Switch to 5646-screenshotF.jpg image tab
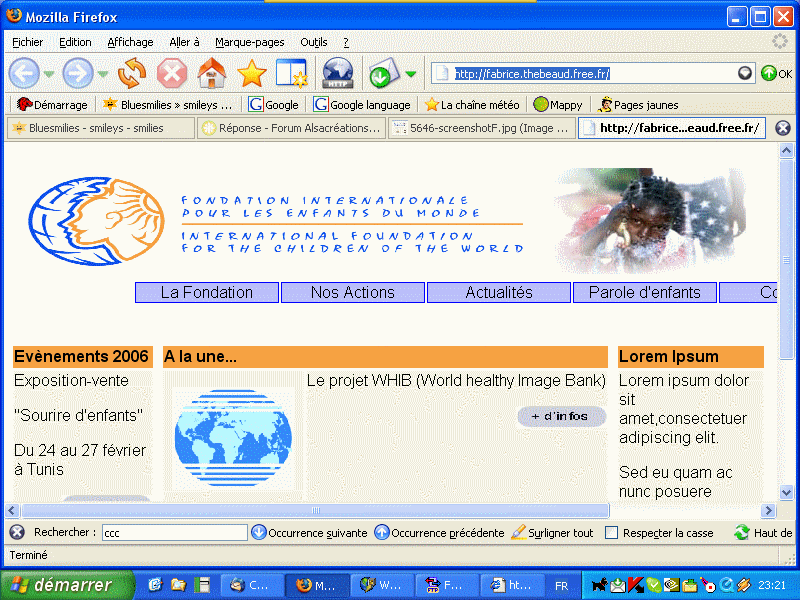800x600 pixels. point(482,128)
